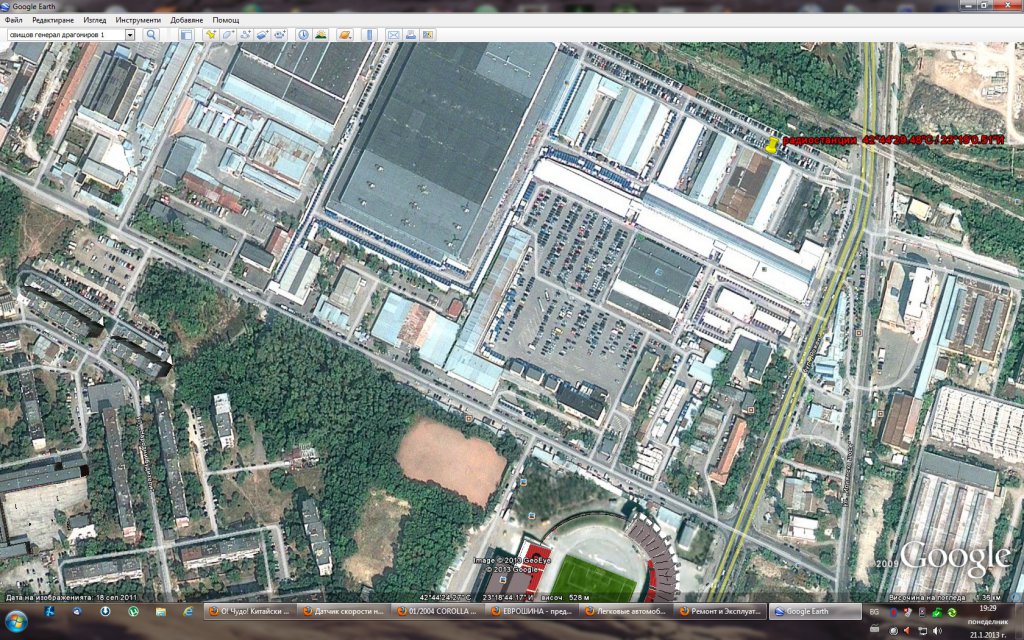Switch to the 'Легковые автомоб' Firefox window
This screenshot has height=640, width=1024.
(626, 611)
